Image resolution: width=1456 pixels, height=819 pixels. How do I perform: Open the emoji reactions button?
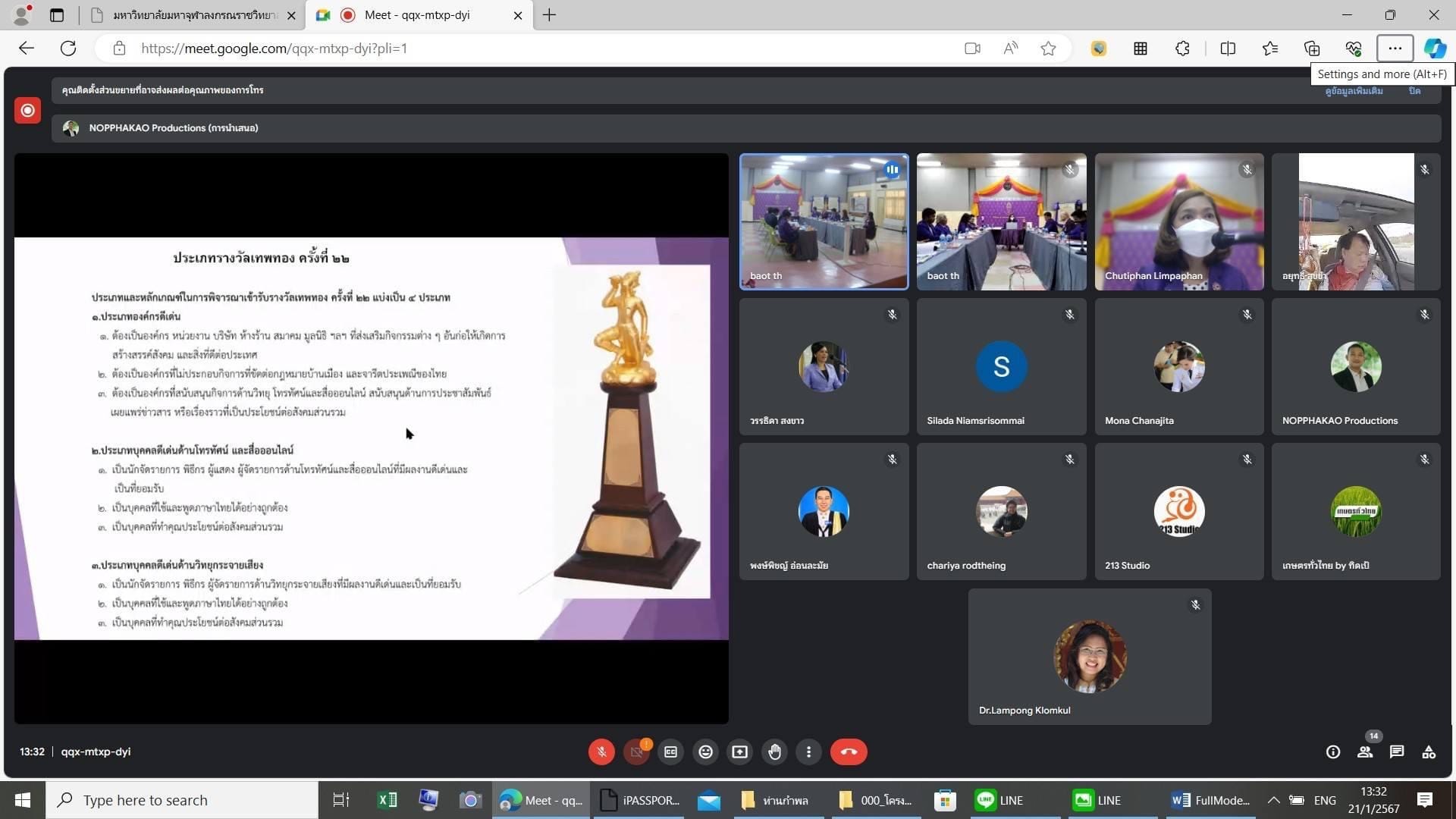click(x=705, y=752)
